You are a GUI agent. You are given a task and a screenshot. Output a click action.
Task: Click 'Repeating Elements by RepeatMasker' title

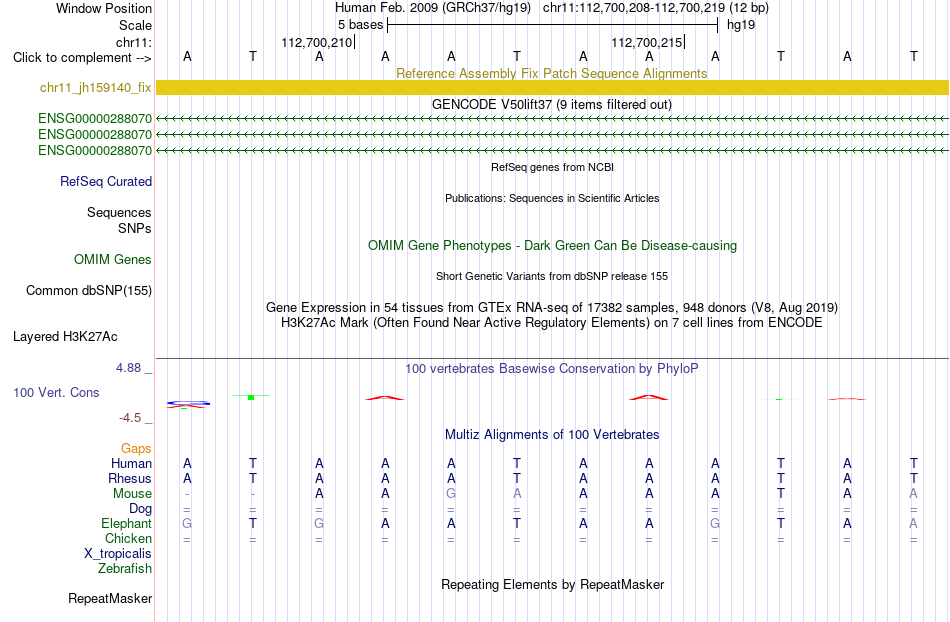coord(552,584)
